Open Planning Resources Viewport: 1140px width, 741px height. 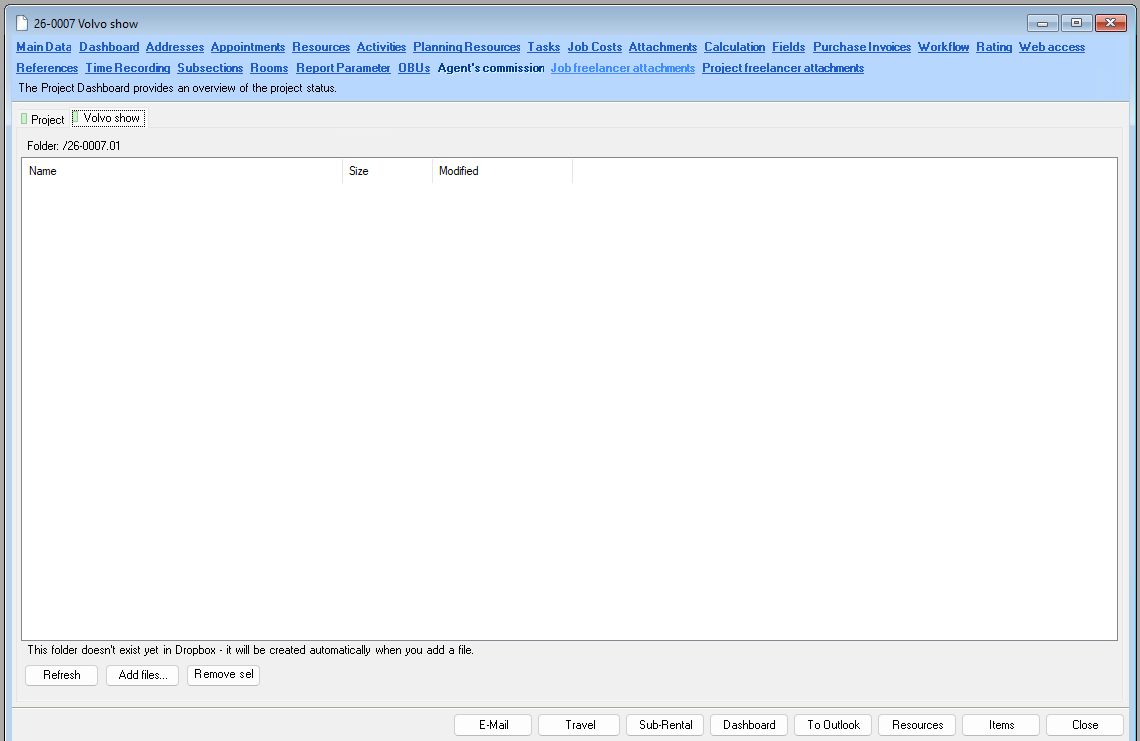(x=467, y=47)
